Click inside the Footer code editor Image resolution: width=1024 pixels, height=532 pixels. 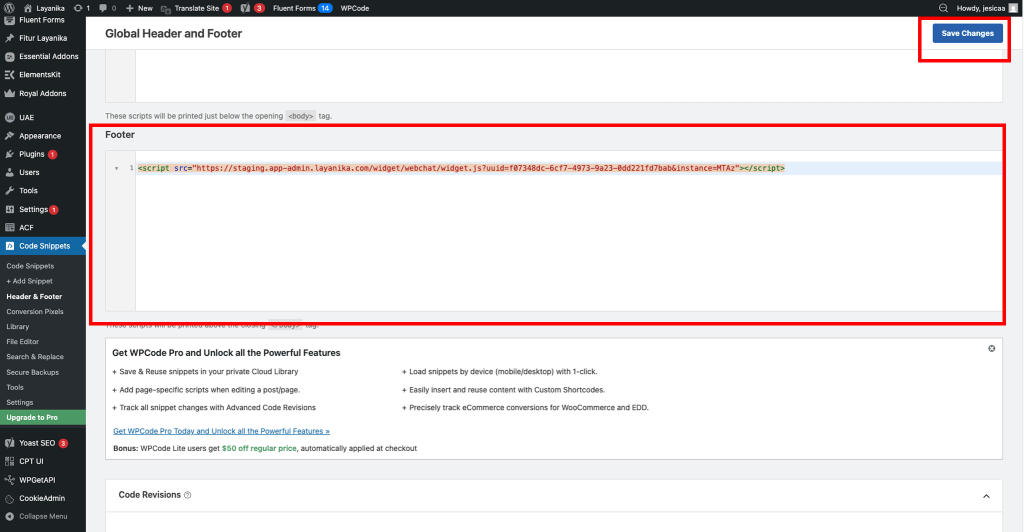(560, 240)
